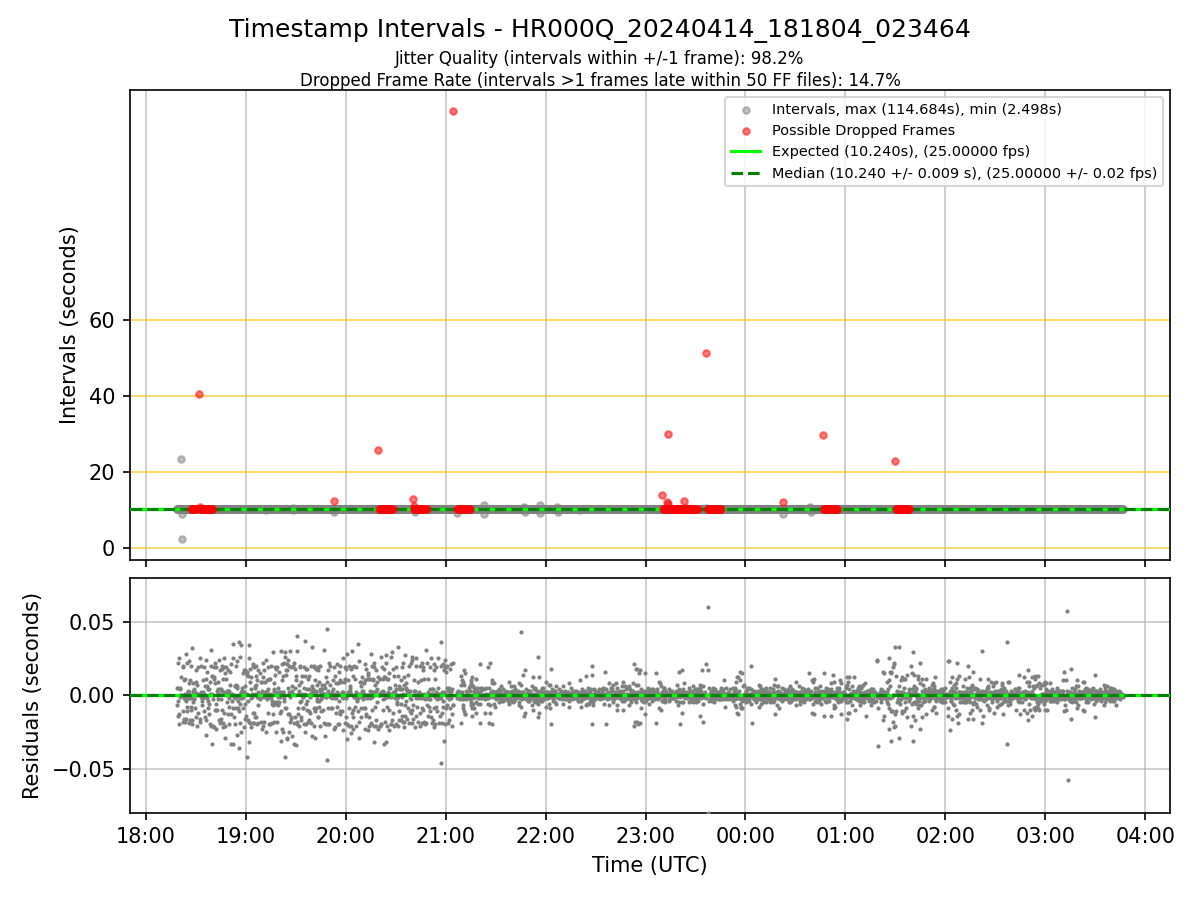Click the x-axis tick label 03:00

tap(1045, 834)
